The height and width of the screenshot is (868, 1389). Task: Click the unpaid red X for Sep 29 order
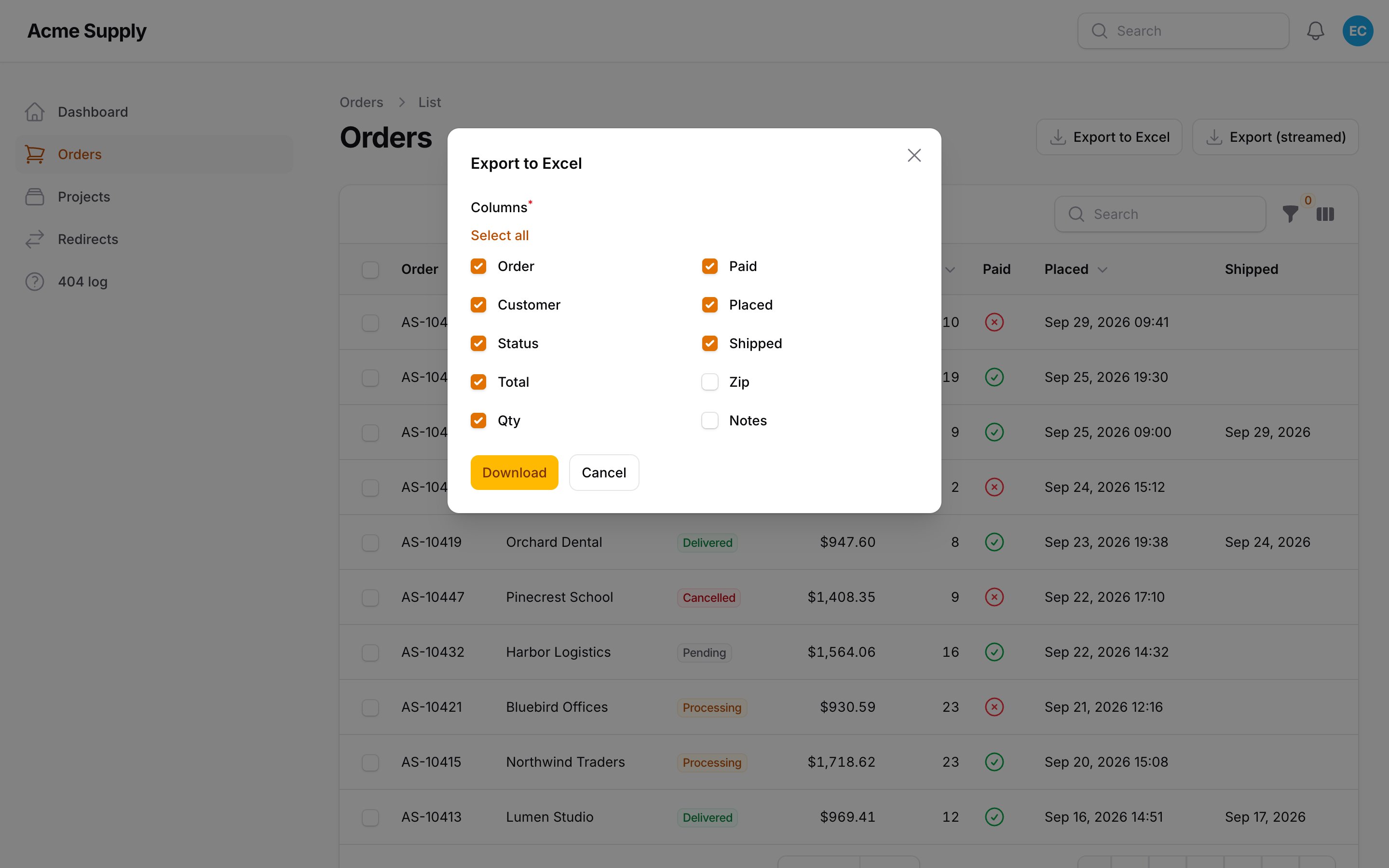[x=994, y=322]
